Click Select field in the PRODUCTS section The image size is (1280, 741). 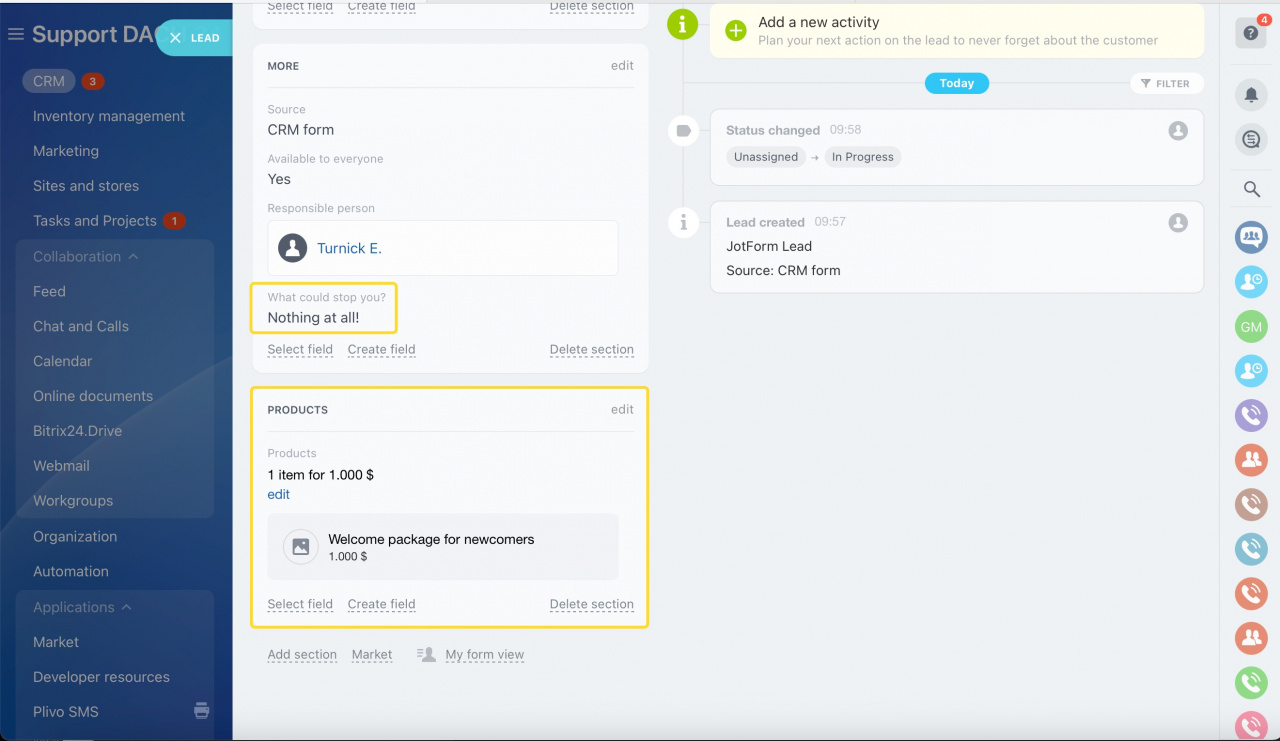(x=300, y=604)
